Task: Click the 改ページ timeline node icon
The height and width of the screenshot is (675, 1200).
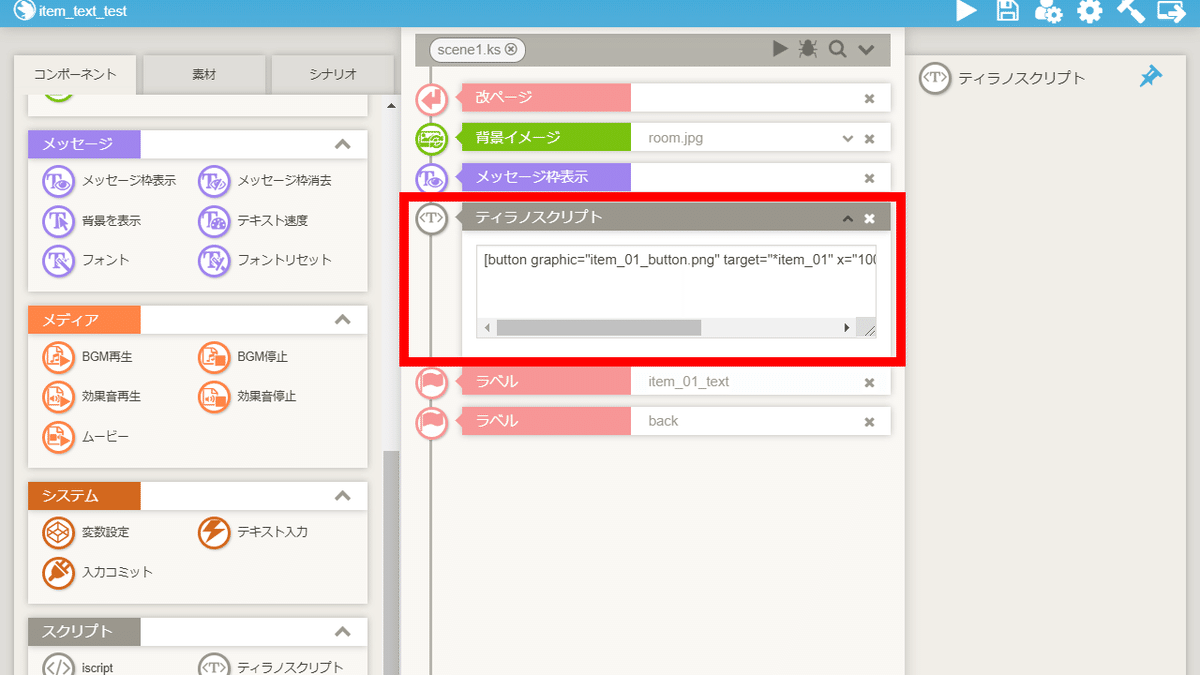Action: pos(432,99)
